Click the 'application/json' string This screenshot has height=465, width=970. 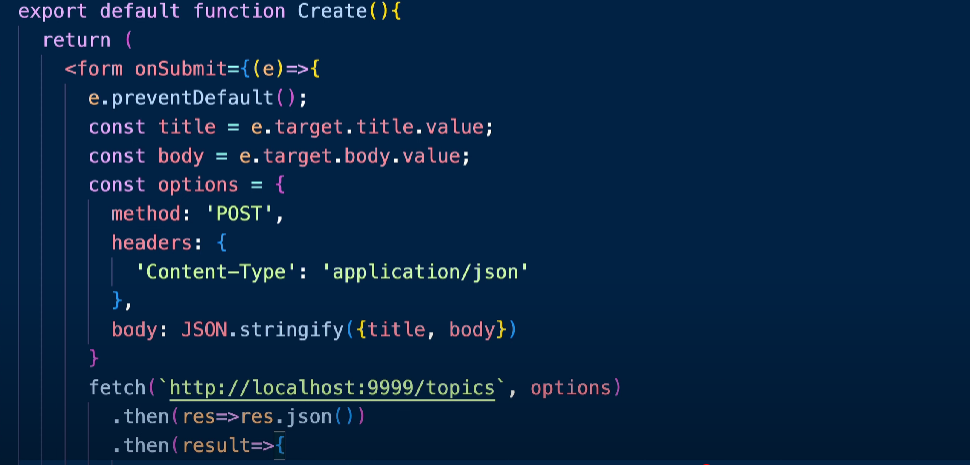coord(425,272)
